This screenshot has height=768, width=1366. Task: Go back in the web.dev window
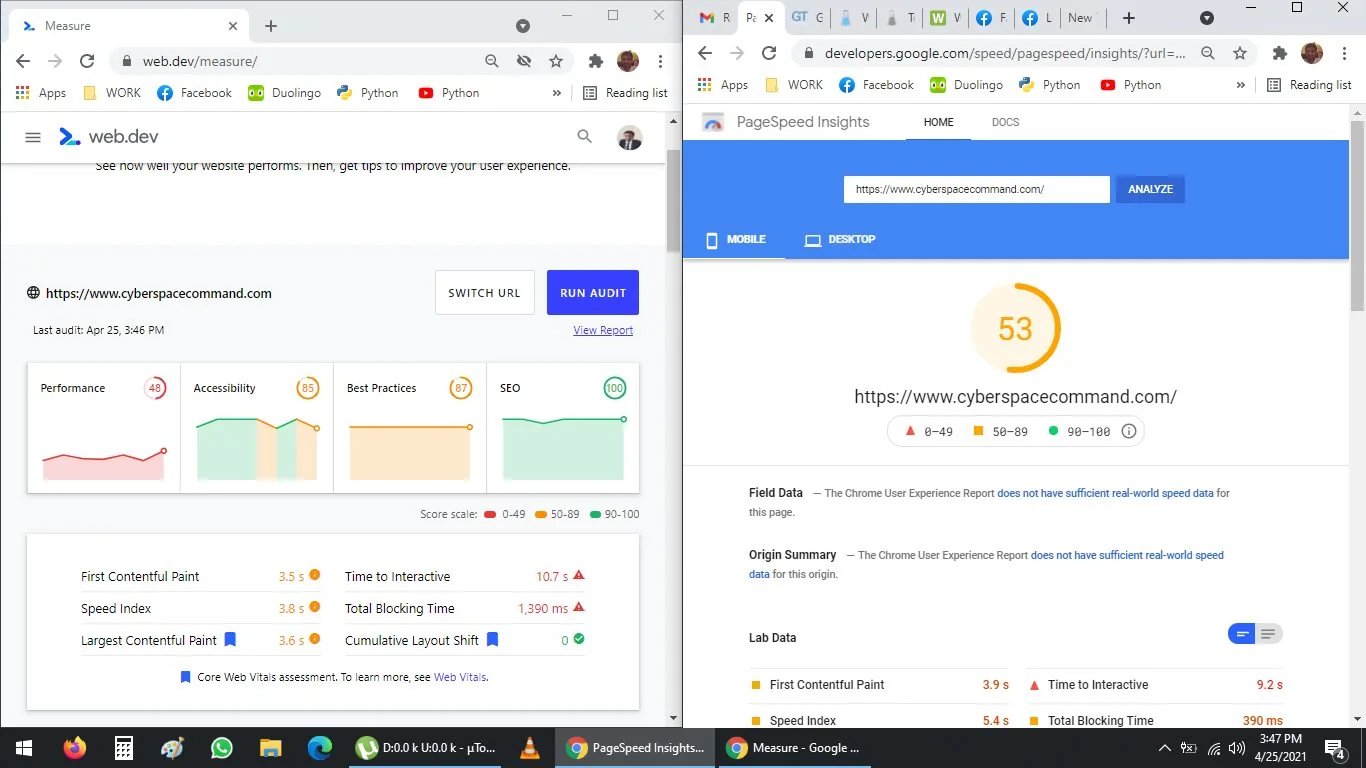[x=23, y=61]
